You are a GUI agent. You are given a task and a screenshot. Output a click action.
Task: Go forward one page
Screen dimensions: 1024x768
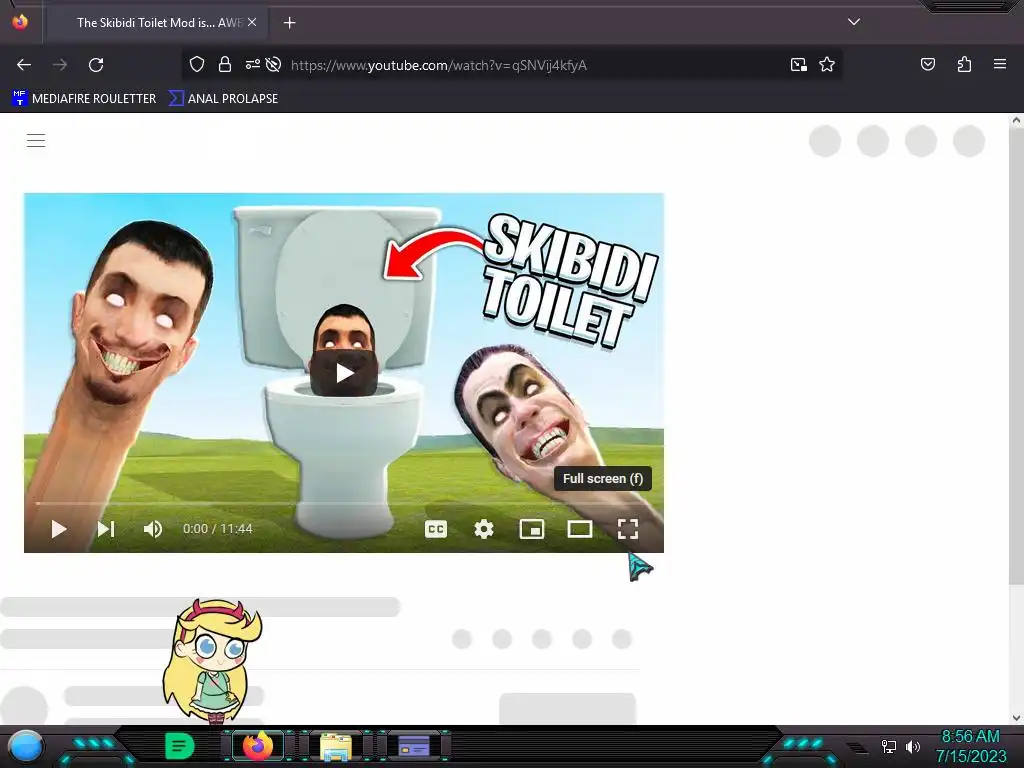click(x=60, y=65)
